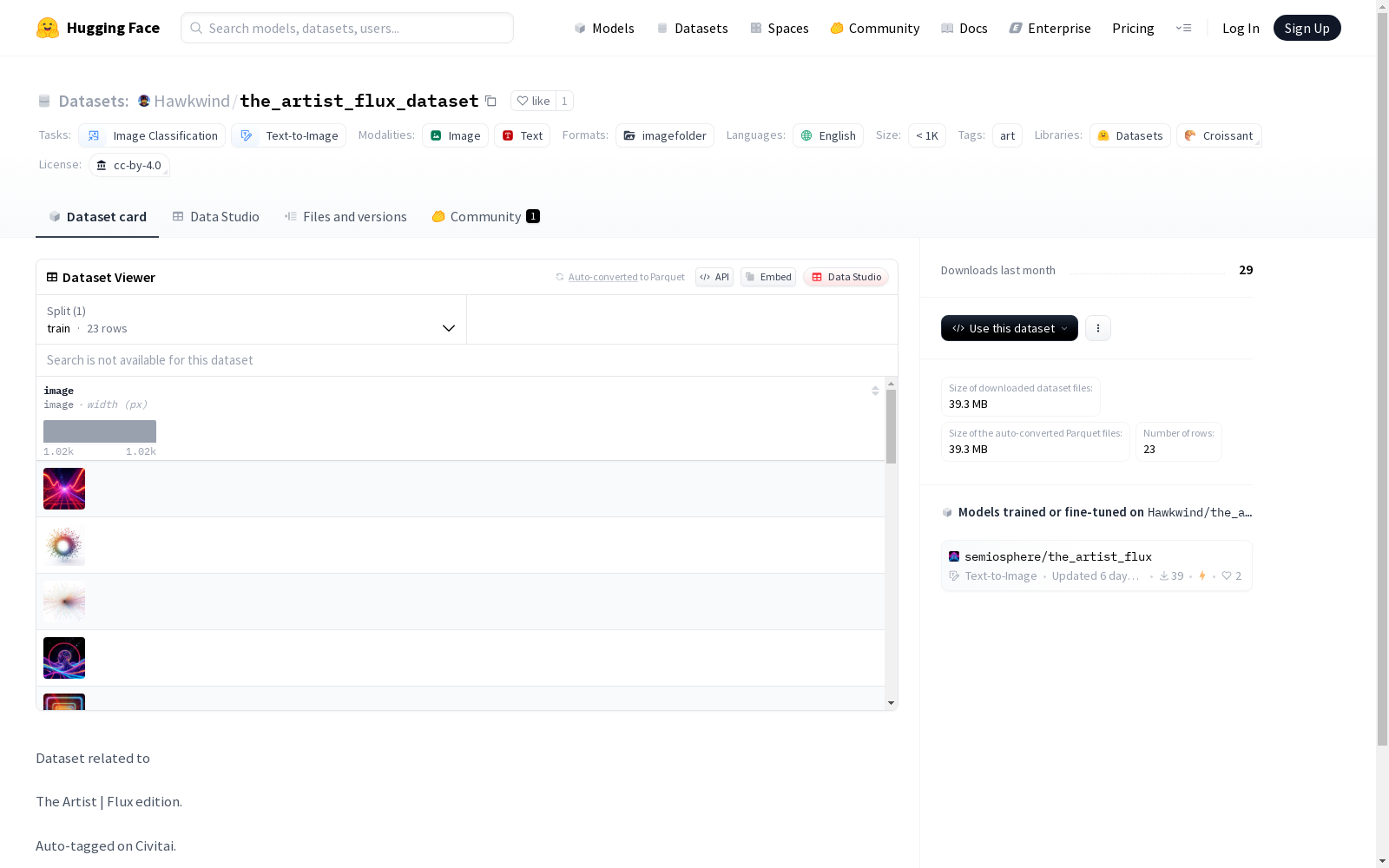Open the semiosphere/the_artist_flux model card
1389x868 pixels.
pos(1096,565)
